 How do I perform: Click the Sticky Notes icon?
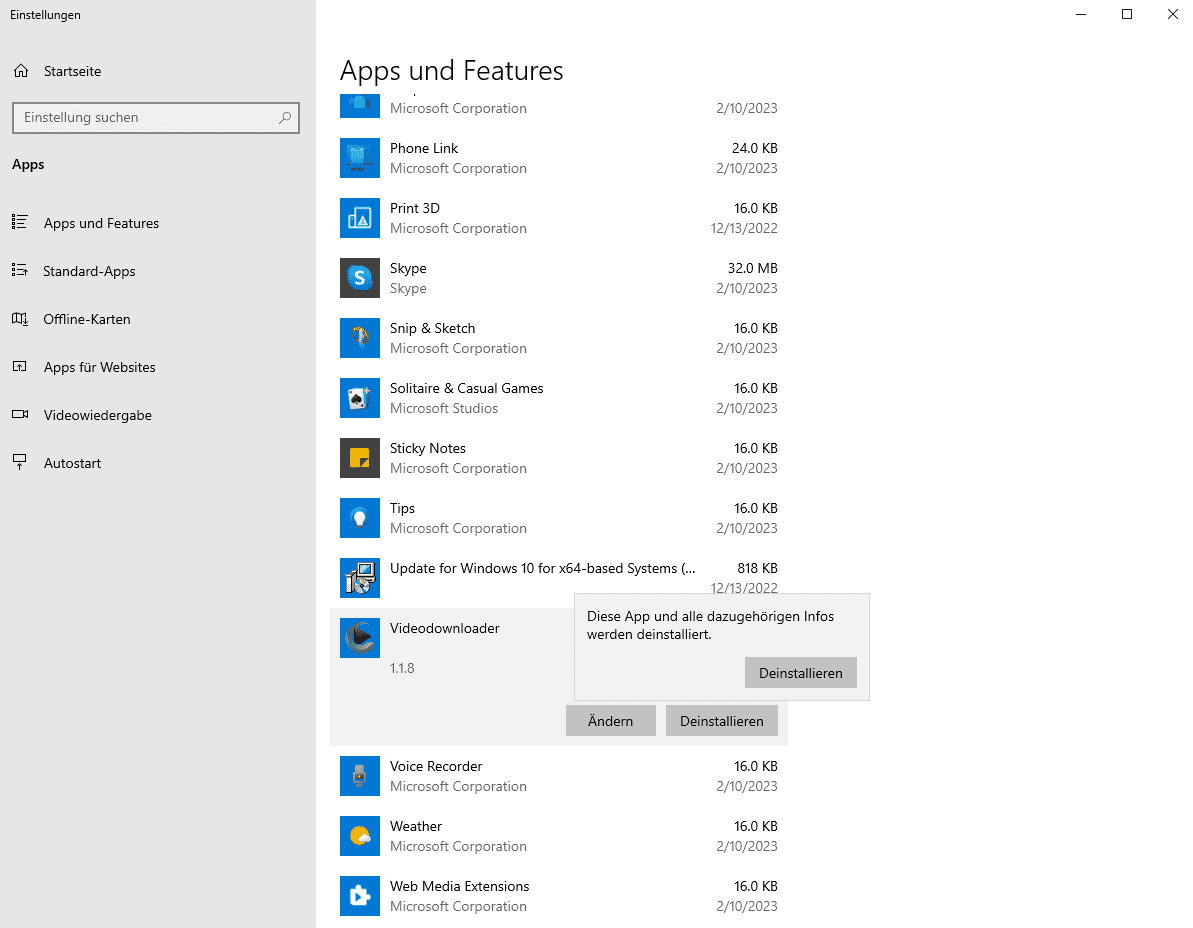click(359, 458)
